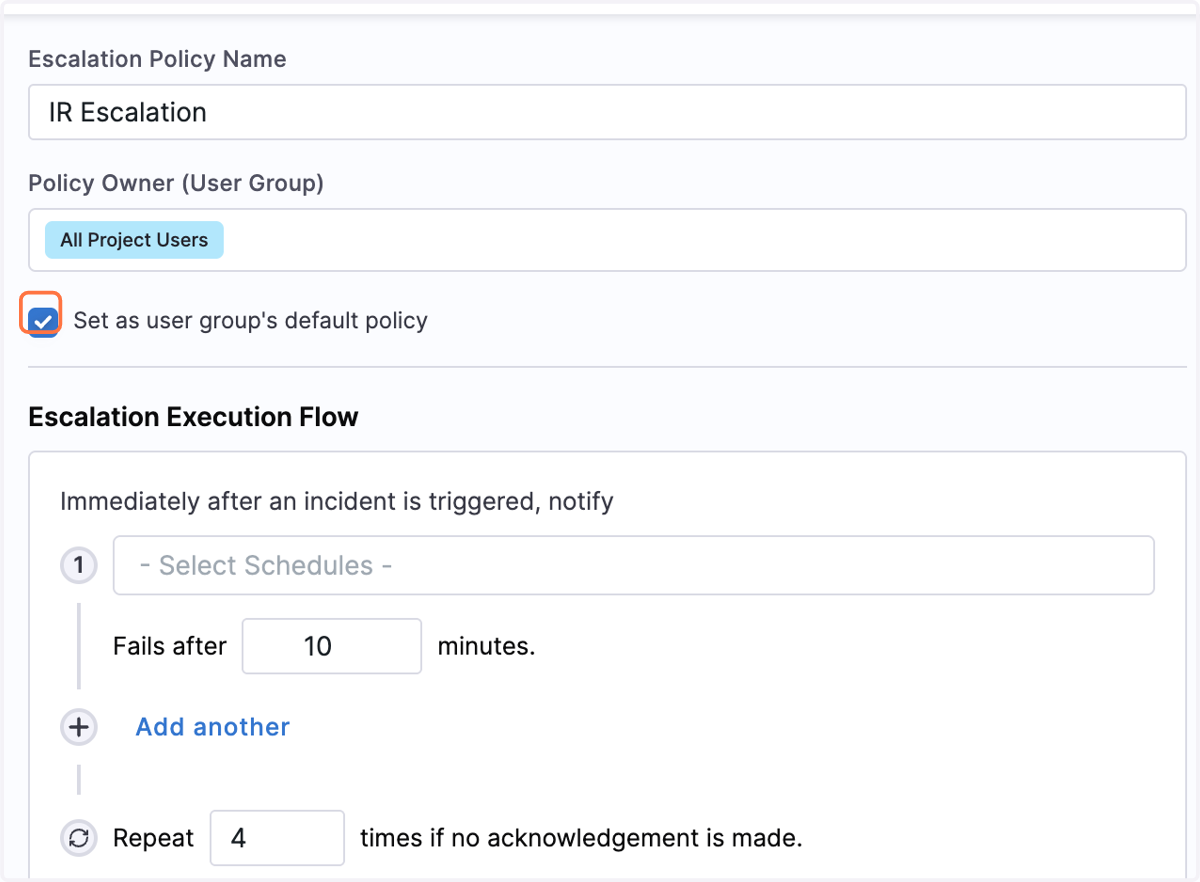Image resolution: width=1200 pixels, height=882 pixels.
Task: Open the Policy Owner user group field
Action: [x=607, y=240]
